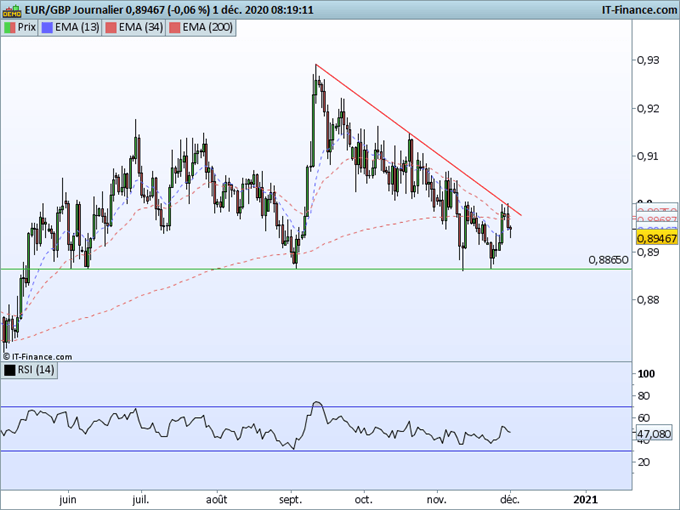
Task: Click the 2021 time axis label
Action: 585,500
